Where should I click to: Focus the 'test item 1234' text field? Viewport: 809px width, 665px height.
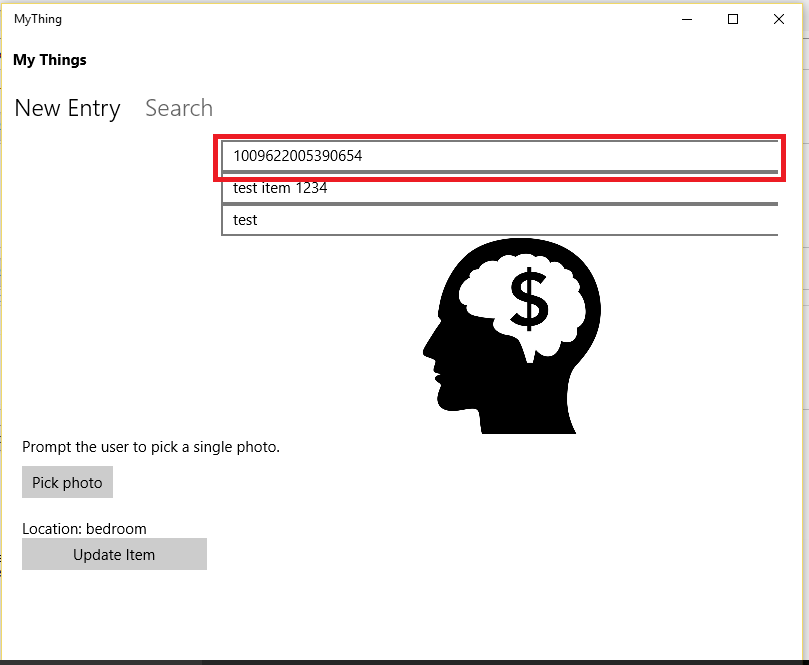pyautogui.click(x=499, y=188)
